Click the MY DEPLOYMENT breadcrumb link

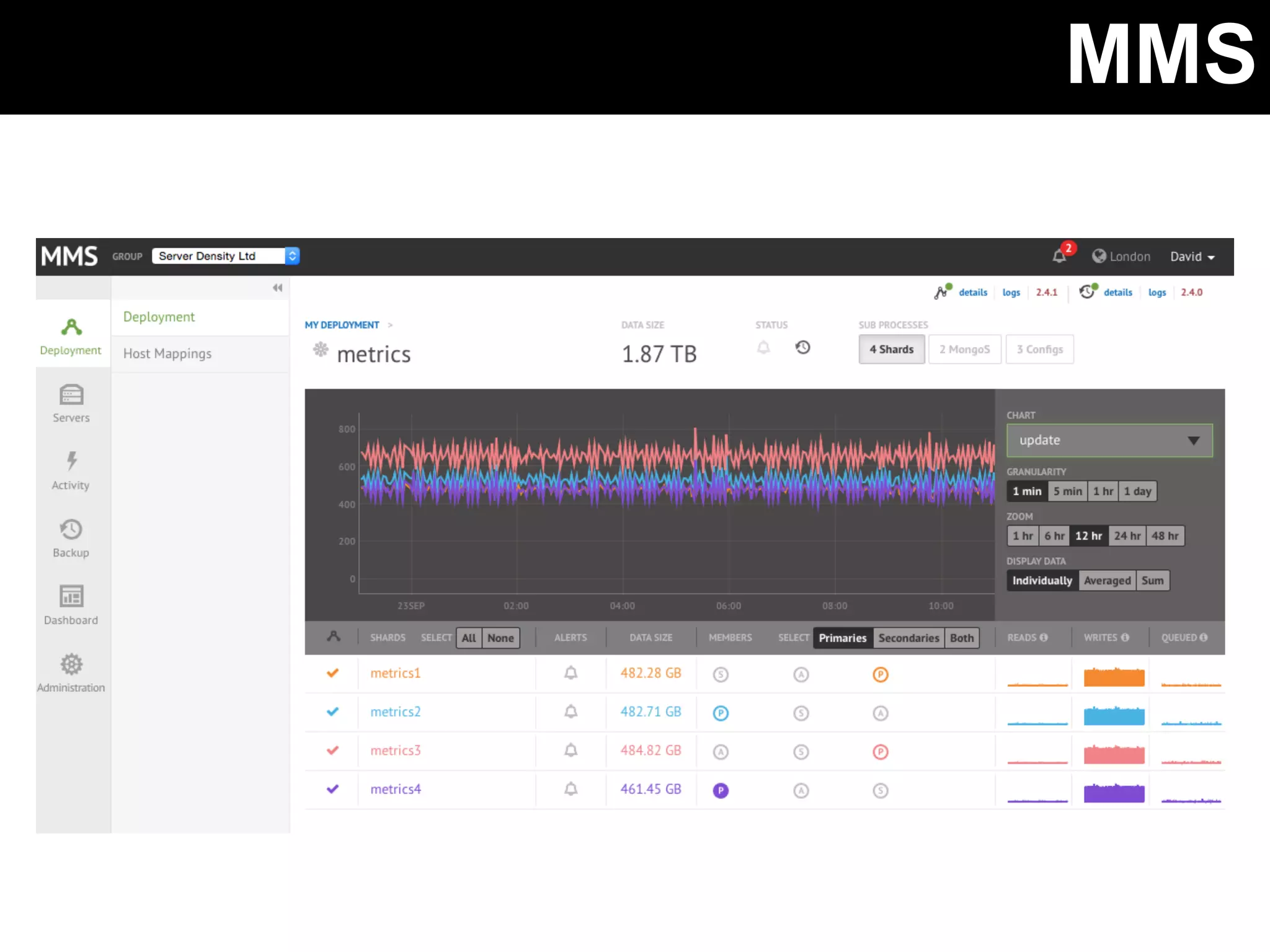[342, 325]
